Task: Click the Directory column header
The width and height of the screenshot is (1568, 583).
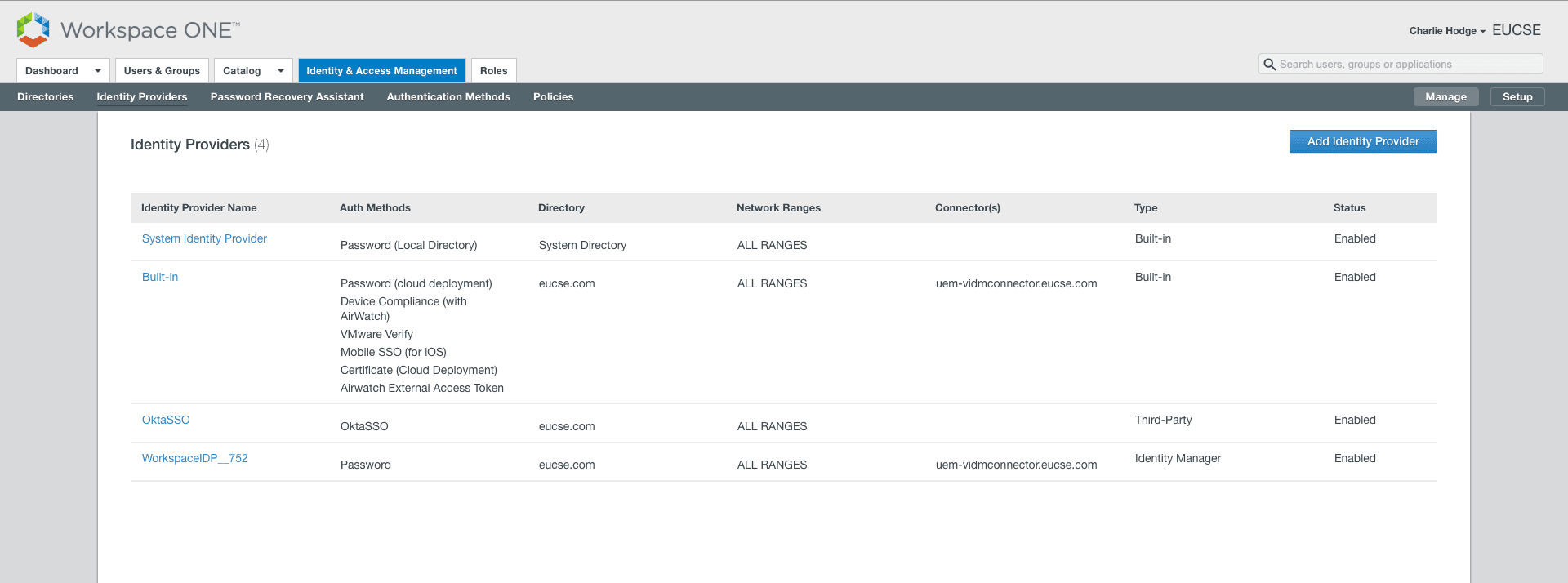Action: pos(561,208)
